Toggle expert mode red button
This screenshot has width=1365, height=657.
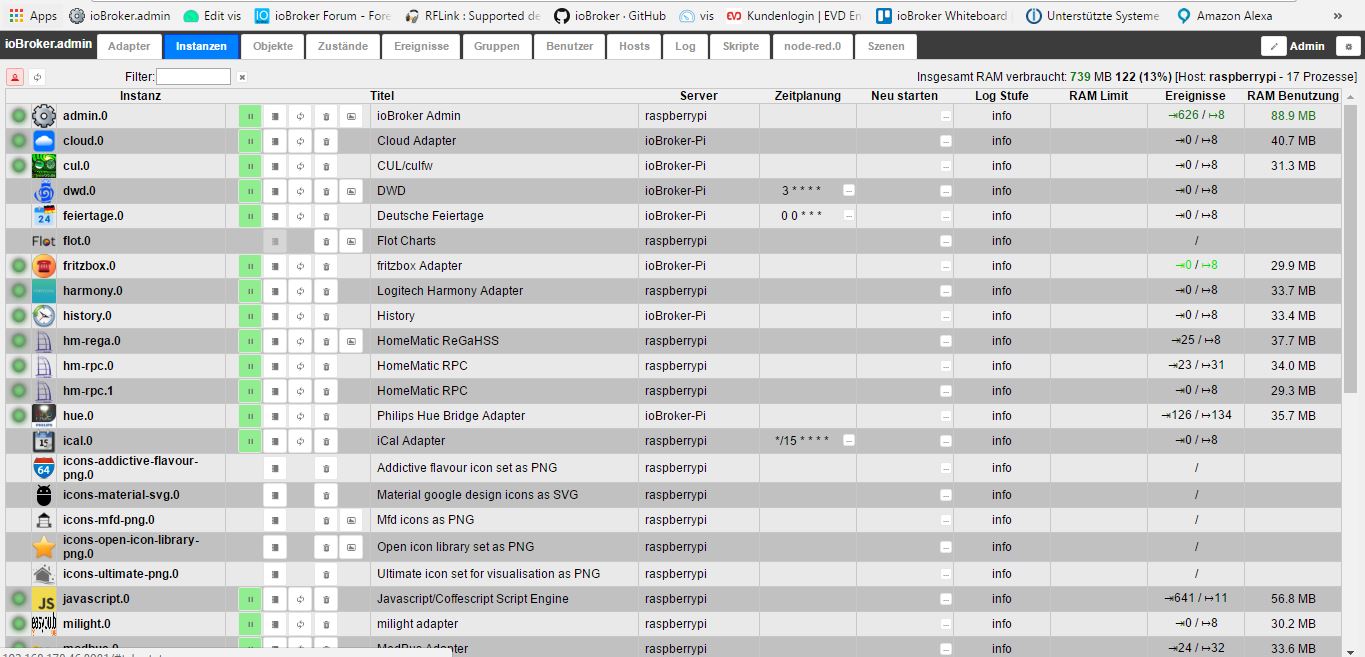(x=15, y=77)
